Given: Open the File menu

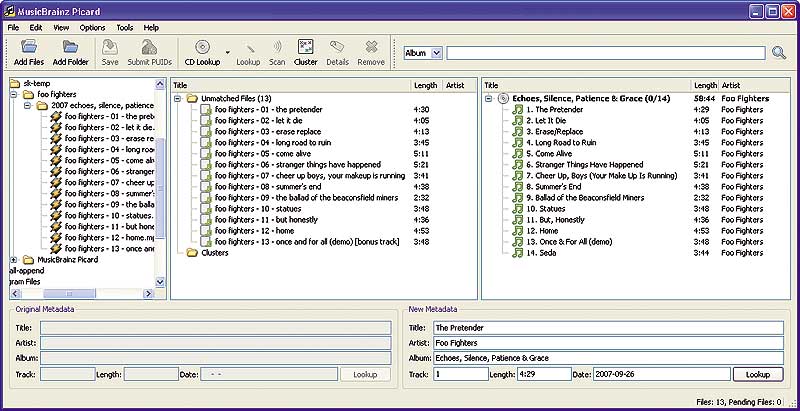Looking at the screenshot, I should [13, 28].
